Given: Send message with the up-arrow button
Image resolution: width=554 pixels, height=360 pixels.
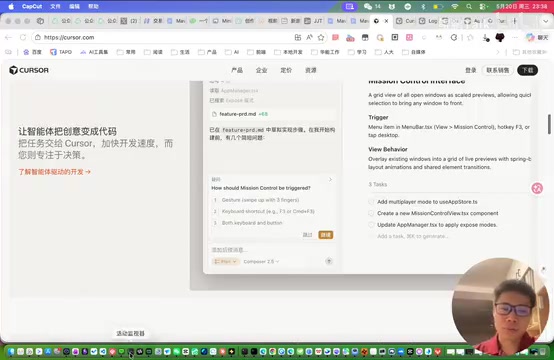Looking at the screenshot, I should click(x=329, y=261).
